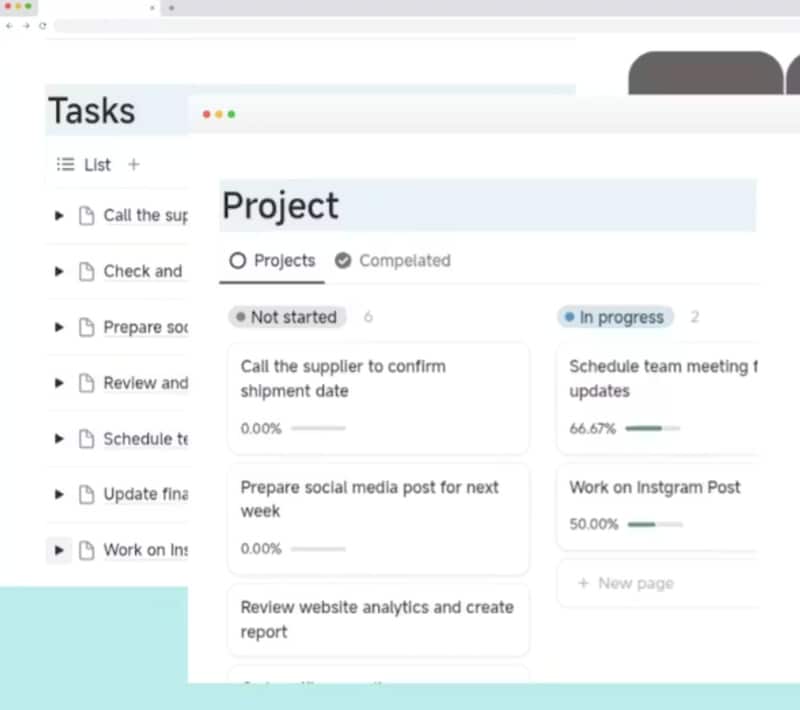Expand the 'Review and' task arrow
The height and width of the screenshot is (710, 800).
(59, 383)
